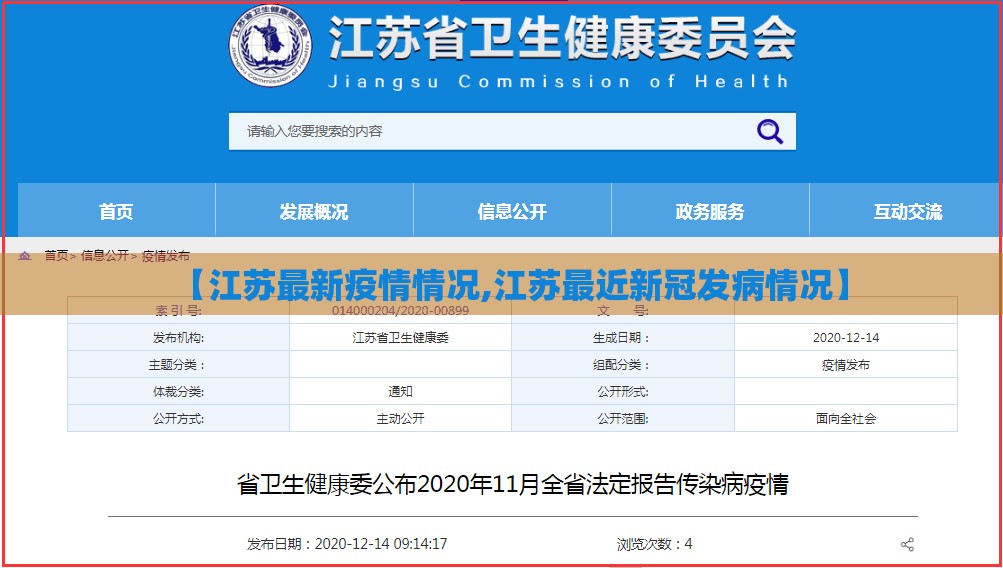Click the 生成日期 label cell

pyautogui.click(x=623, y=338)
